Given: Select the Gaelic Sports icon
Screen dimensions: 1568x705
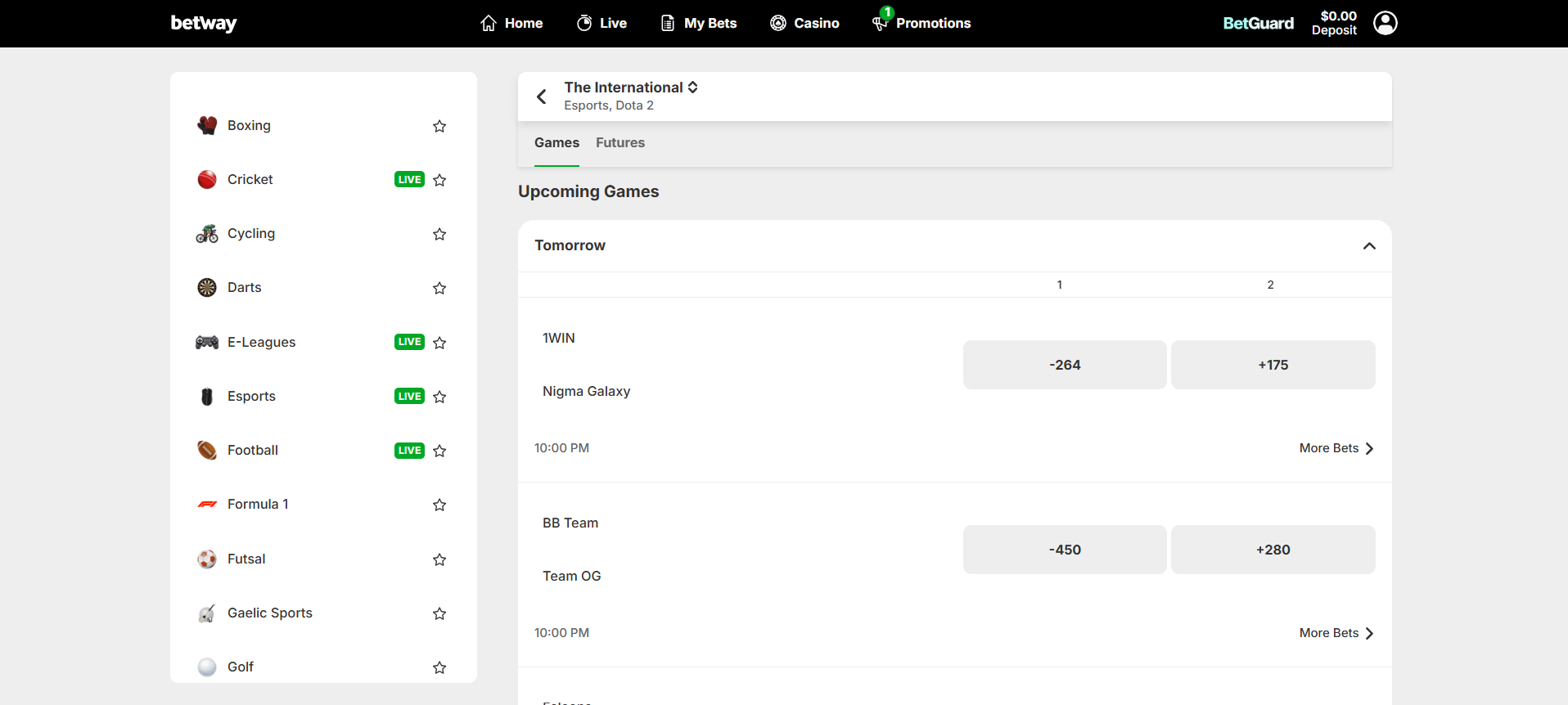Looking at the screenshot, I should click(207, 613).
